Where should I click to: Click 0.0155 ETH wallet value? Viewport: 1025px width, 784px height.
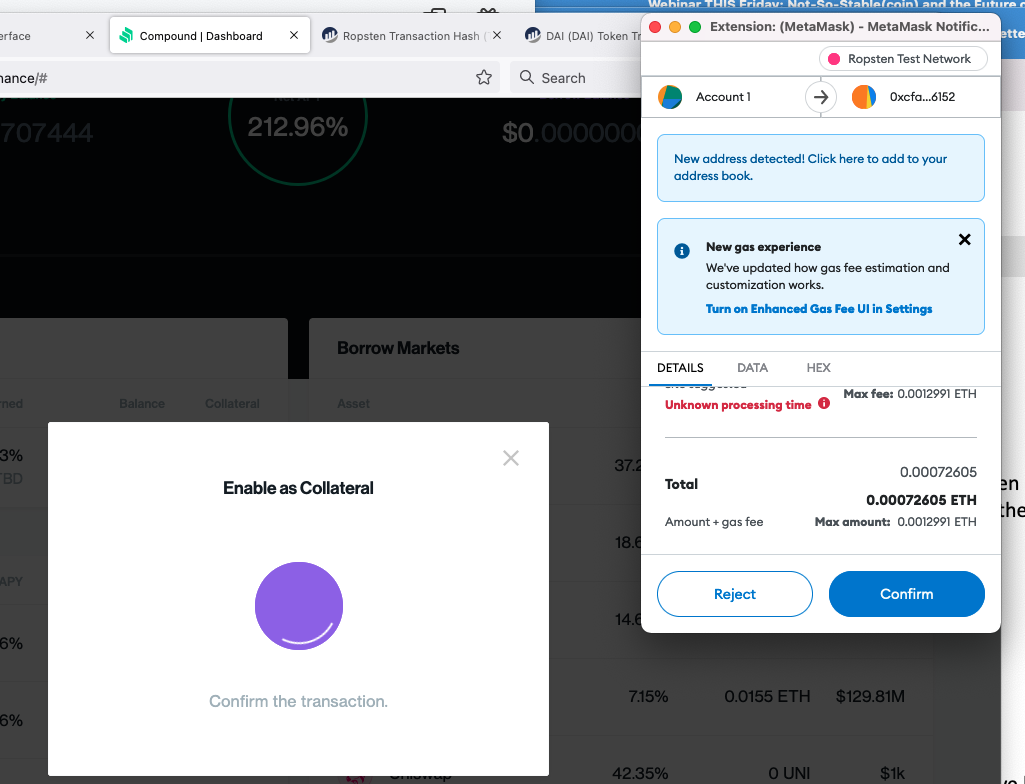point(767,696)
